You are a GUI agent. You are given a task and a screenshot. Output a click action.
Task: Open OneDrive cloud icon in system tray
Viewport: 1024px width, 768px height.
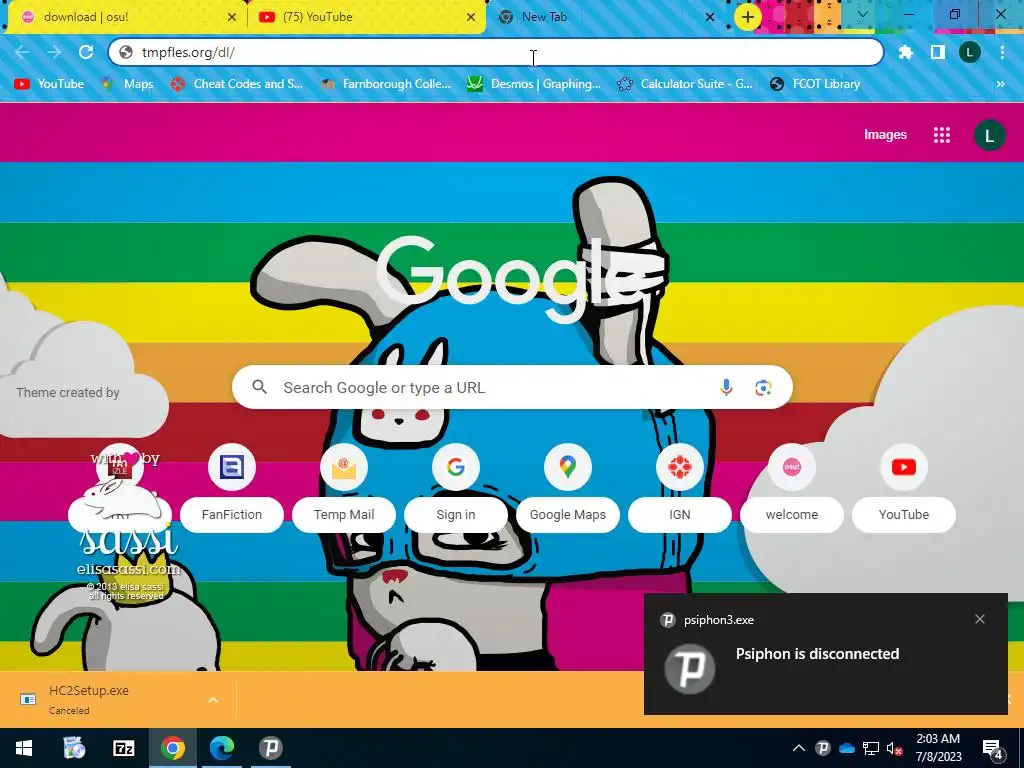coord(847,748)
